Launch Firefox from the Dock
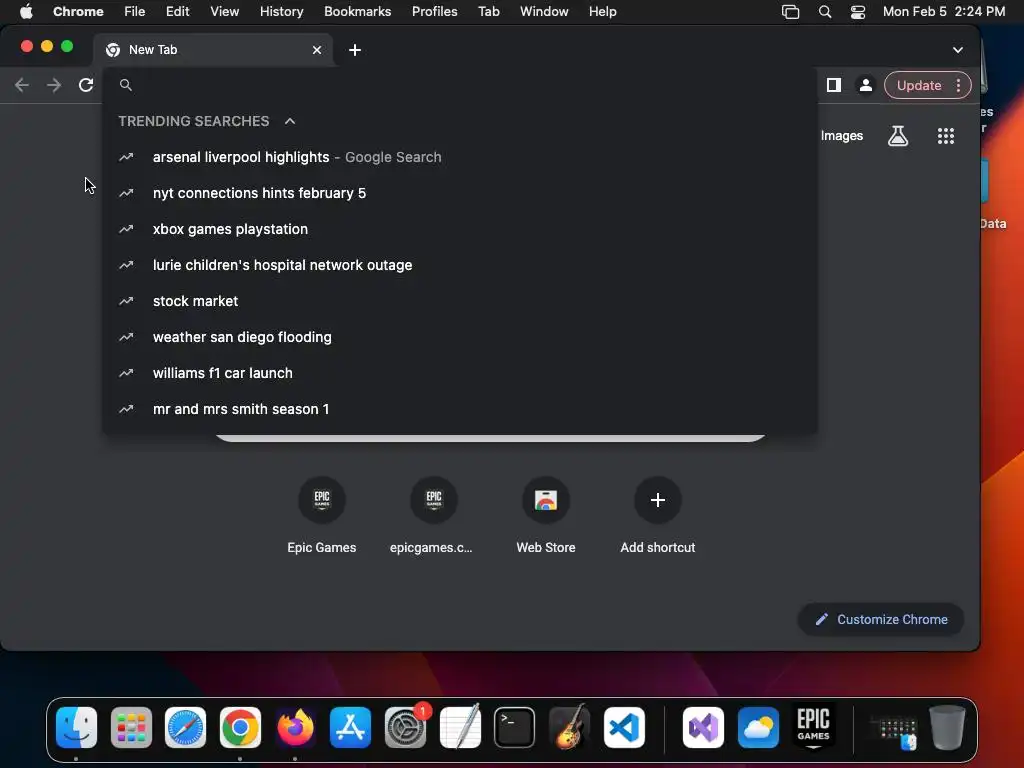 tap(295, 728)
